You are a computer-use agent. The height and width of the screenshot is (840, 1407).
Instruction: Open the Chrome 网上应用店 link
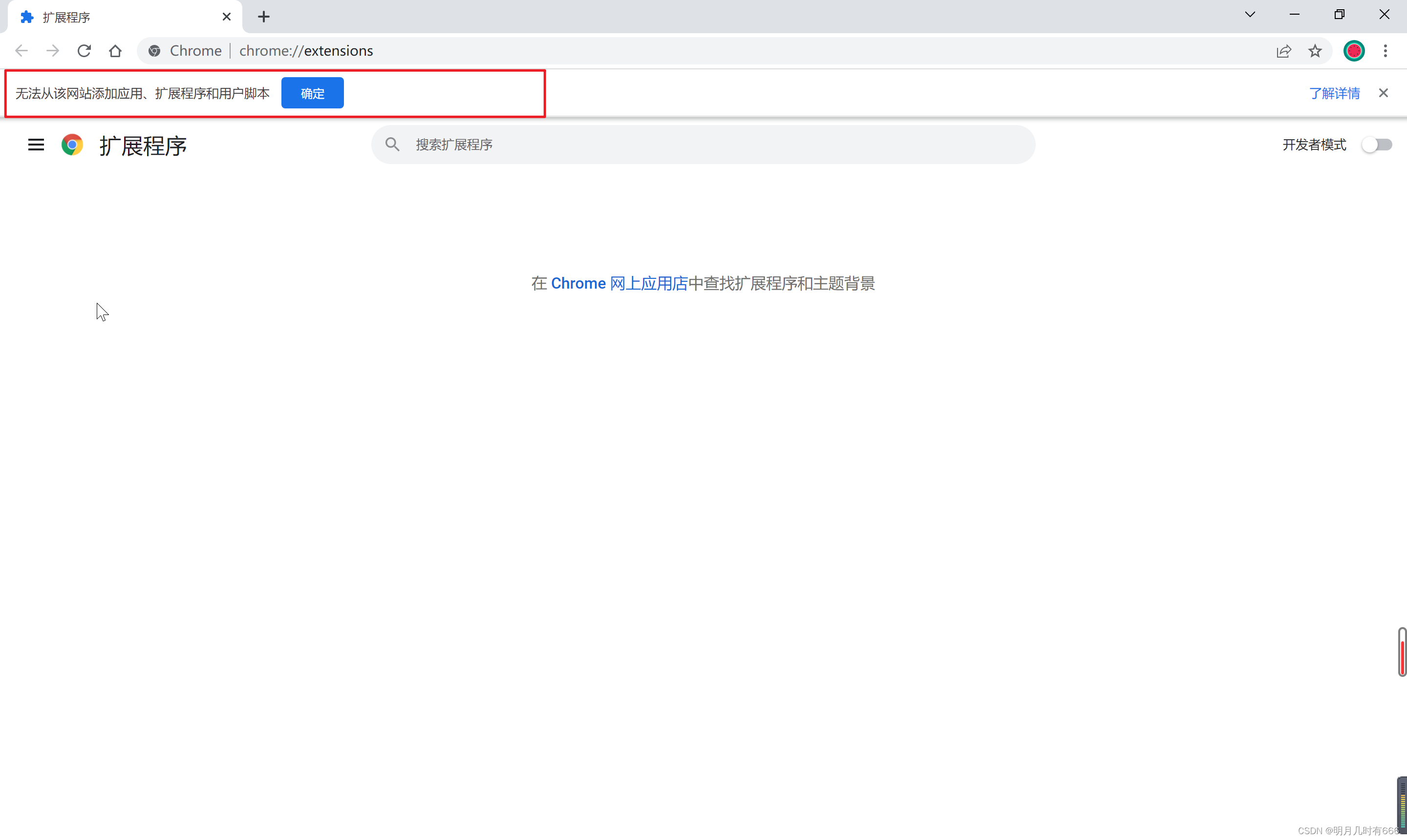point(619,283)
